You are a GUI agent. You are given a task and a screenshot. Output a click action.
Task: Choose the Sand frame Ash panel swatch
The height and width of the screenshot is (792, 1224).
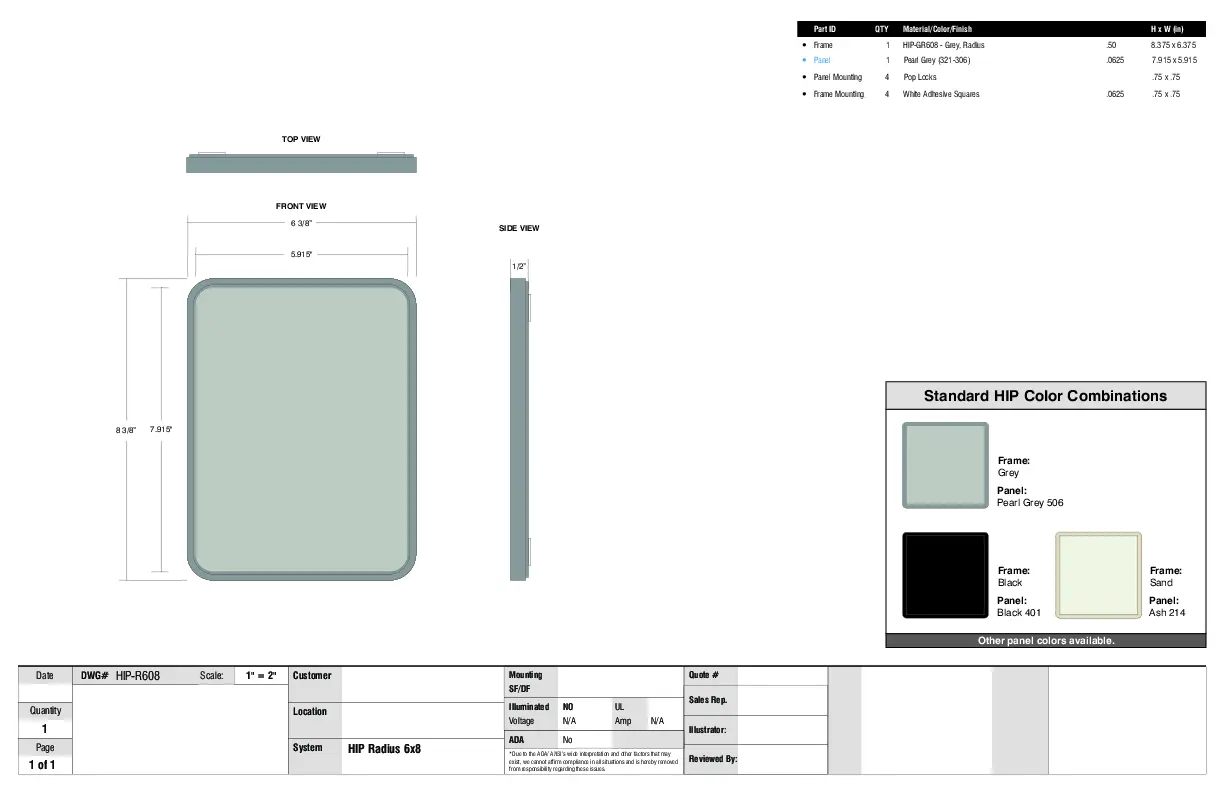coord(1098,575)
